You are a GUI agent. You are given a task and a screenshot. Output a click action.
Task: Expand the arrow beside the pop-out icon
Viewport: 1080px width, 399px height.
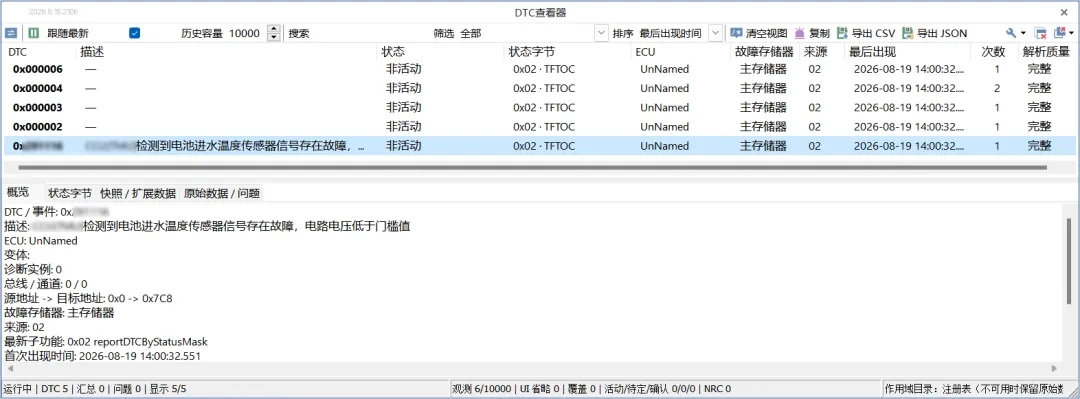[1072, 33]
